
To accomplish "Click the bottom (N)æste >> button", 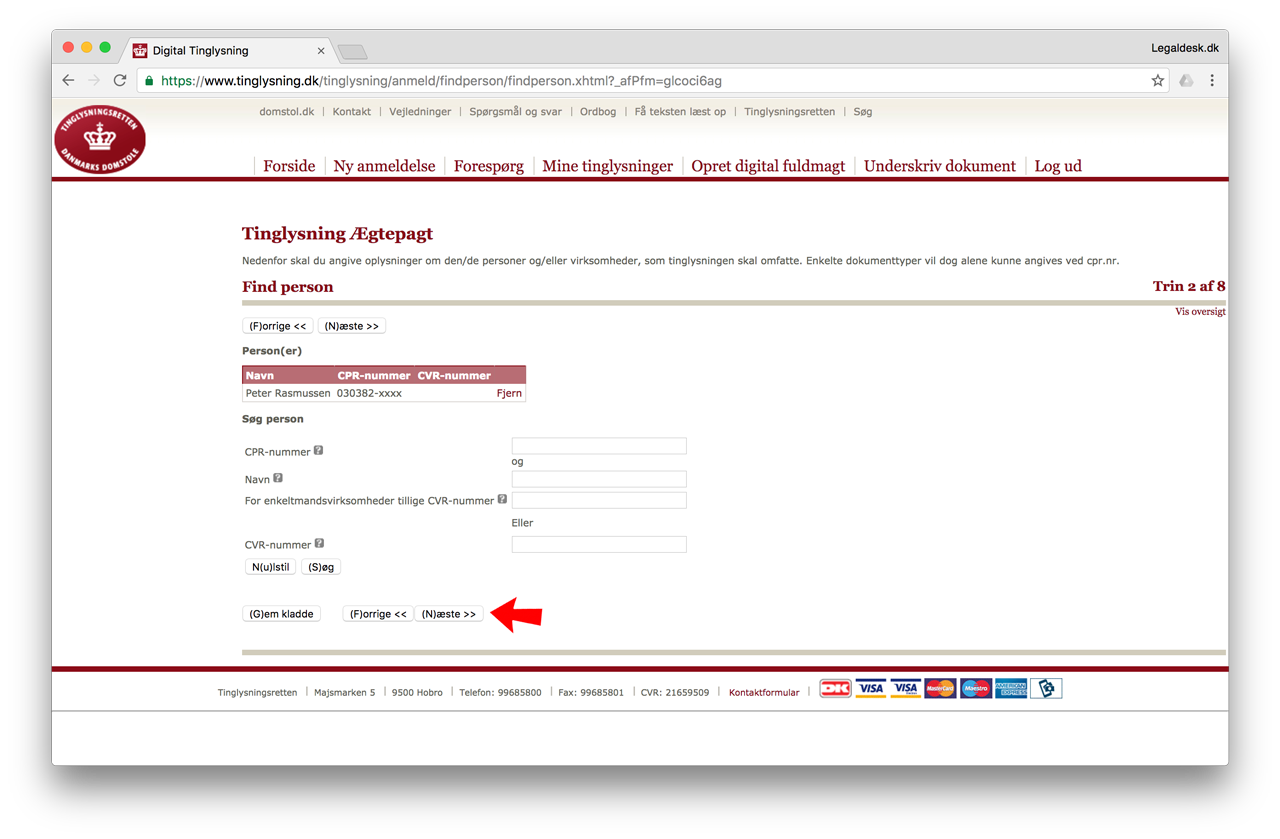I will tap(449, 614).
